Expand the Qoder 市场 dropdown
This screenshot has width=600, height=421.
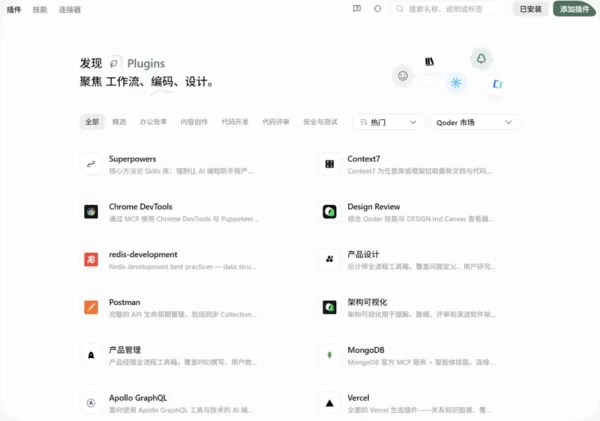click(474, 122)
